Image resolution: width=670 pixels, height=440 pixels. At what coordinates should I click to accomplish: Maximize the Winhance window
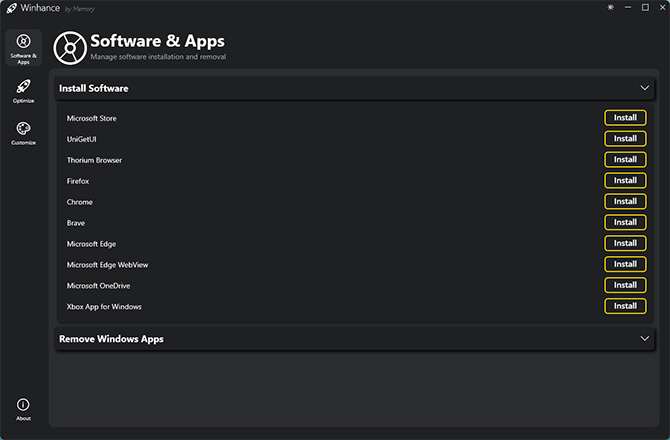point(645,7)
